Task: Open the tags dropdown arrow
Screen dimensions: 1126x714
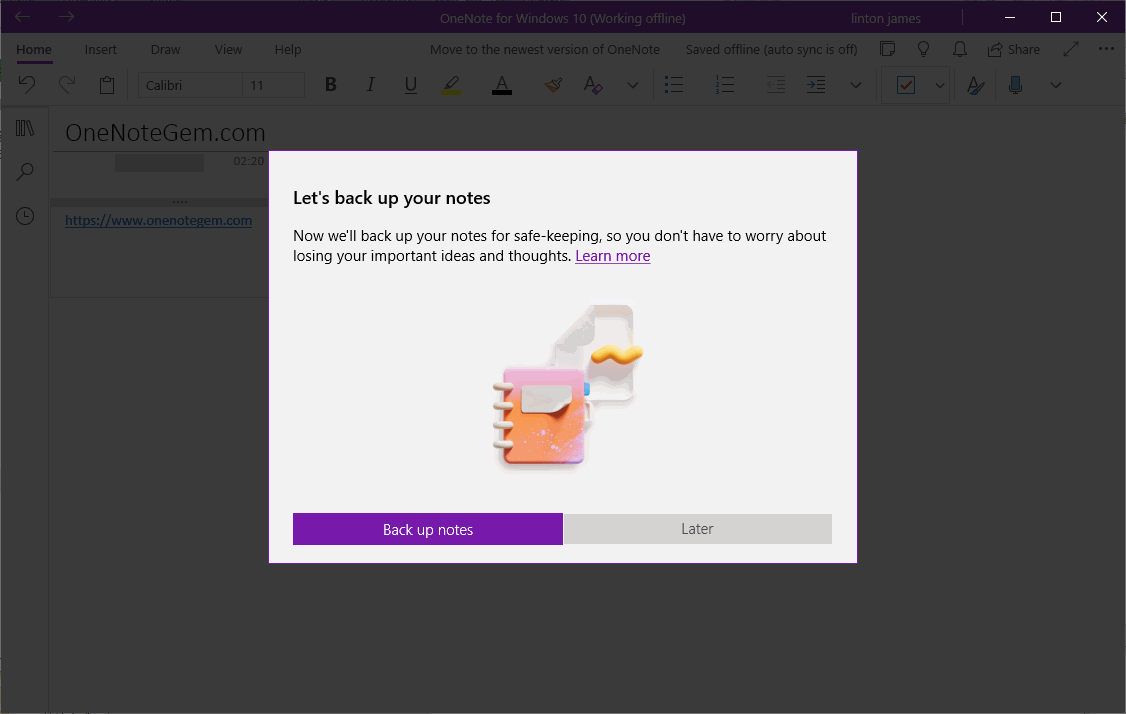Action: pyautogui.click(x=939, y=85)
